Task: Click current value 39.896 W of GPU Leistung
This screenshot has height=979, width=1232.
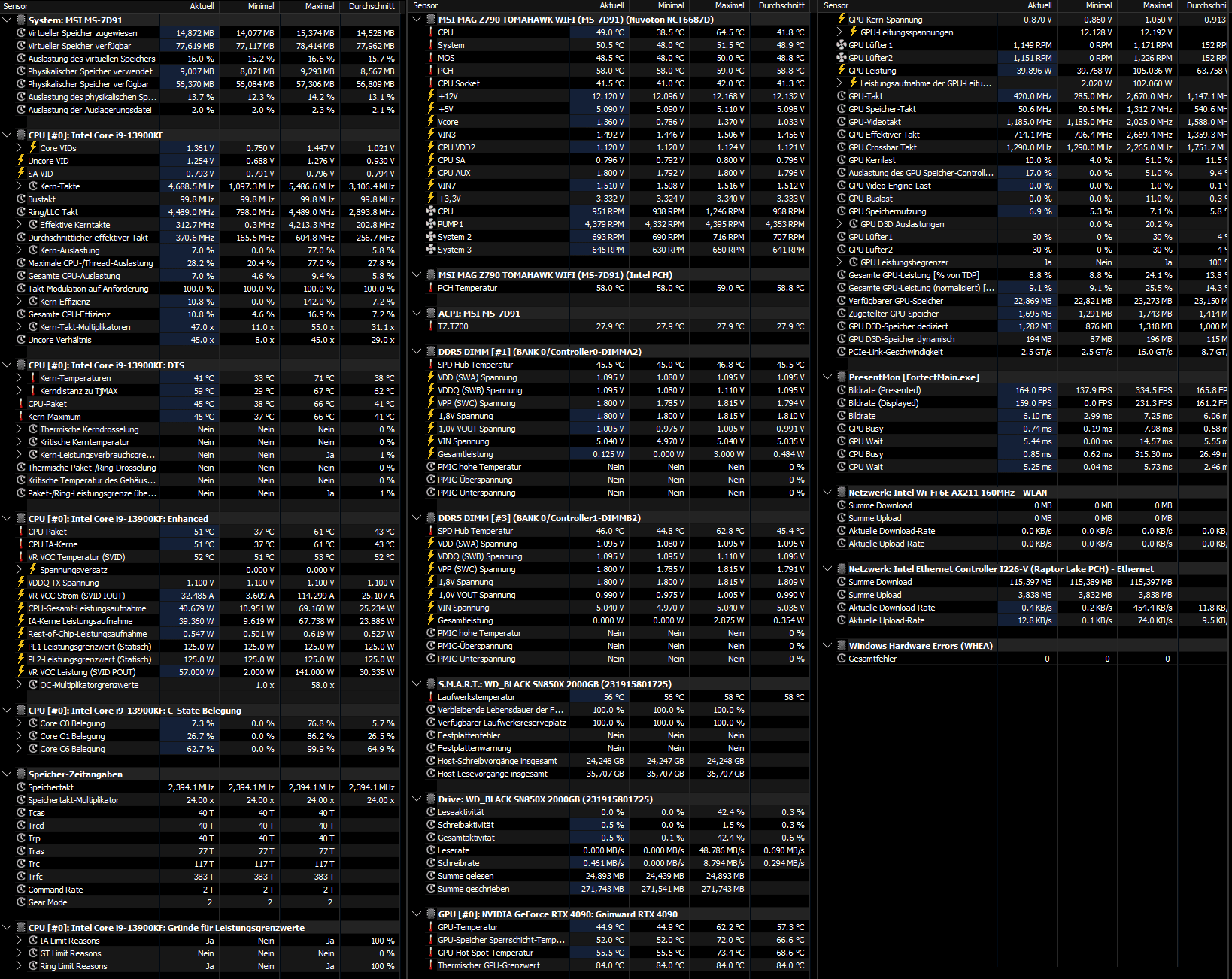Action: click(x=1026, y=71)
